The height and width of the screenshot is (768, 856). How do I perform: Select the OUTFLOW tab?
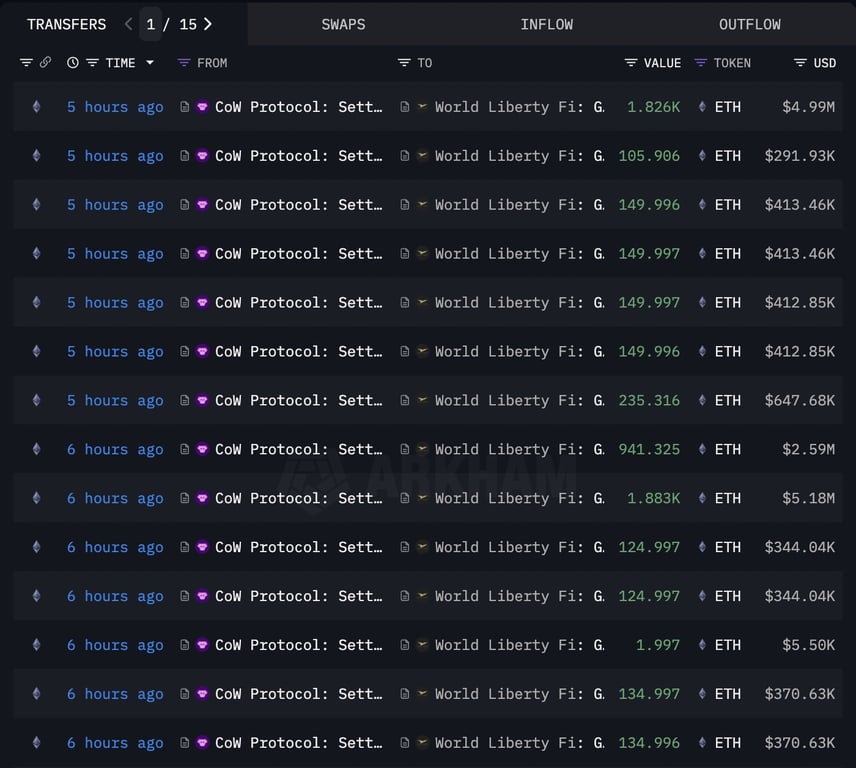coord(750,24)
